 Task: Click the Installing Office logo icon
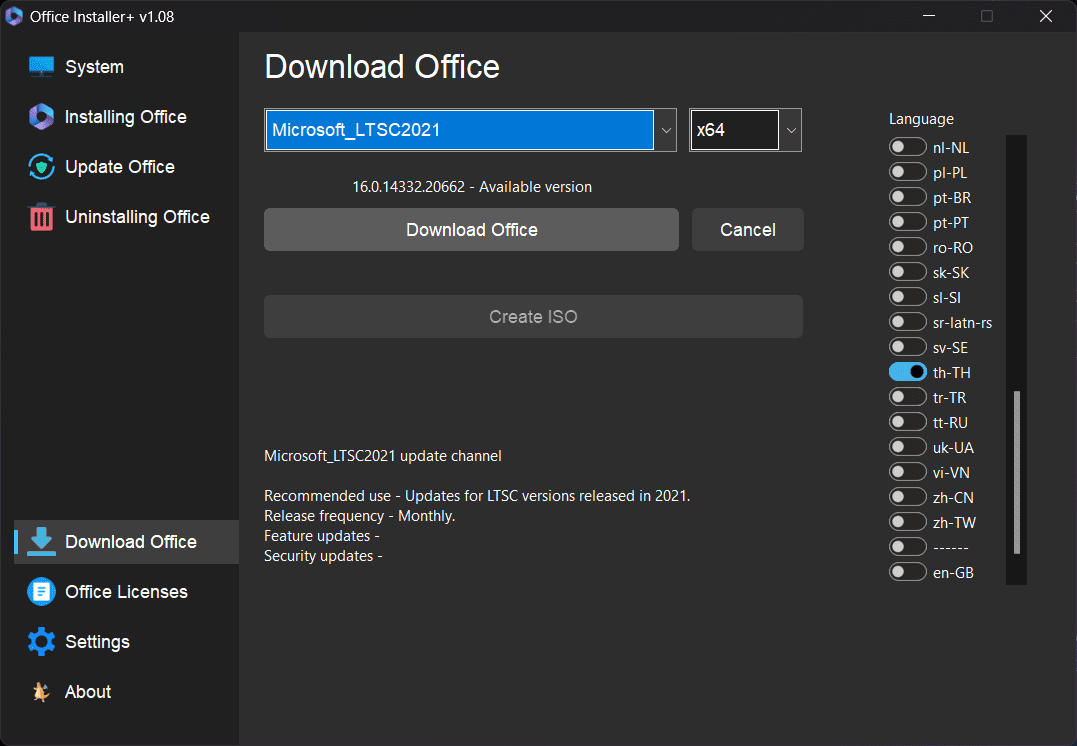pyautogui.click(x=41, y=117)
